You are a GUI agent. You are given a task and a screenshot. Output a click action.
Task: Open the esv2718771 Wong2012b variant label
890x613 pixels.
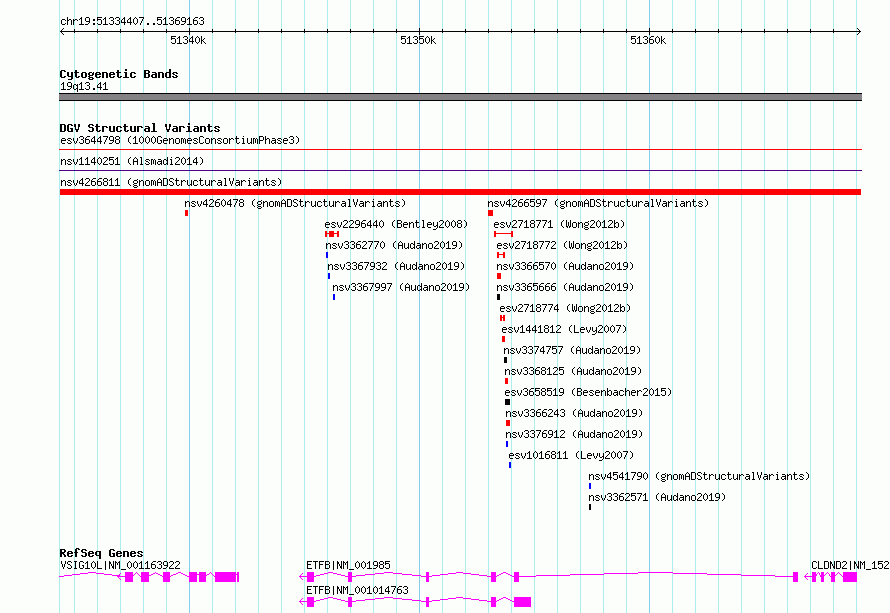click(x=559, y=224)
